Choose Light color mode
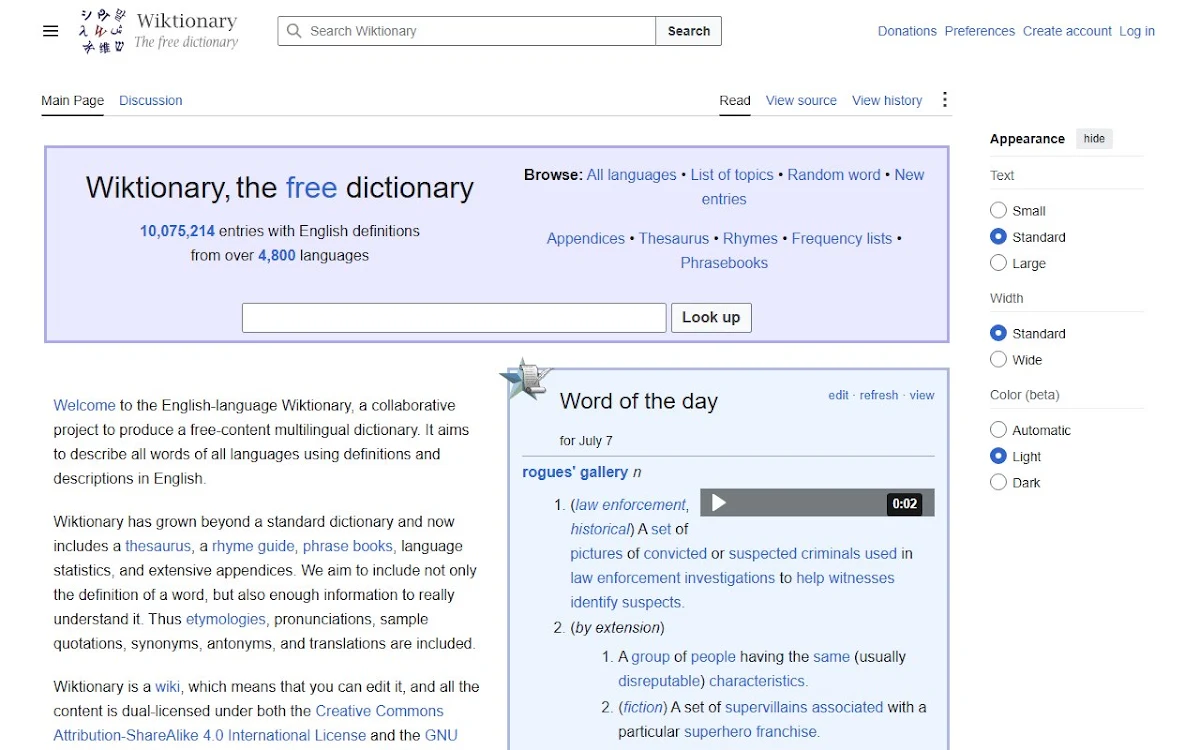This screenshot has height=750, width=1200. click(x=998, y=456)
